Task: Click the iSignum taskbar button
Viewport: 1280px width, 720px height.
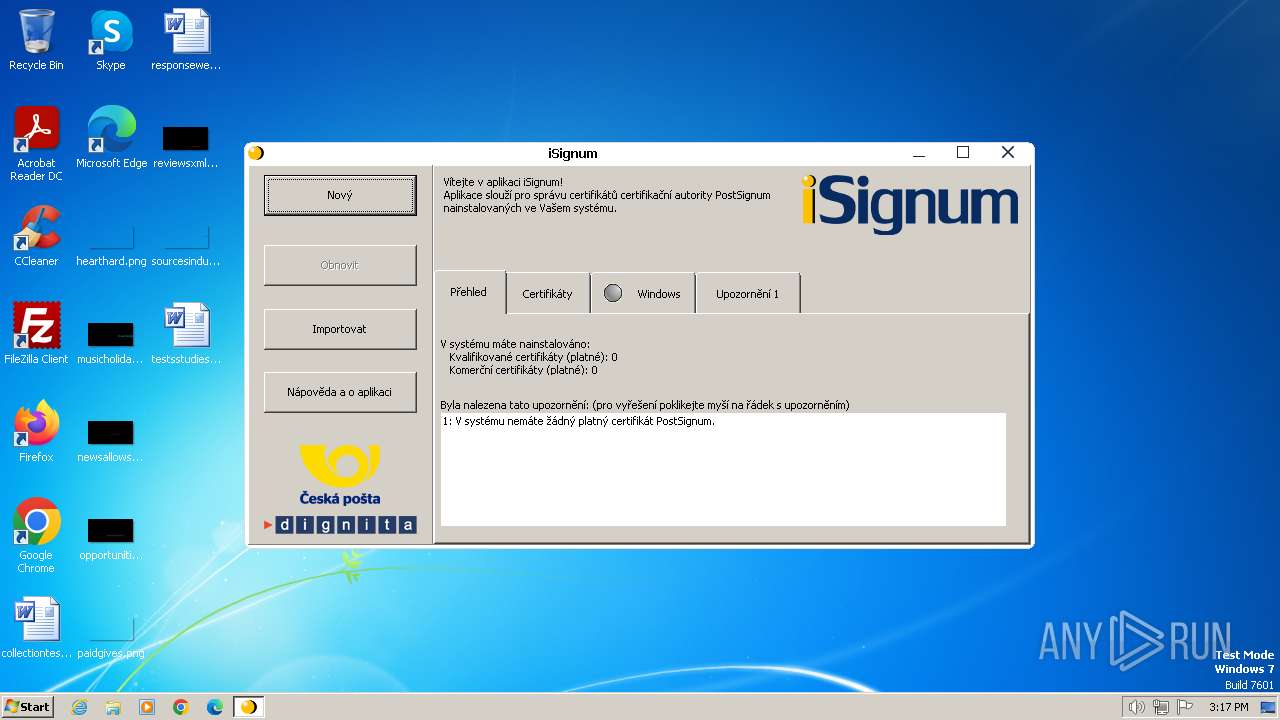Action: (x=249, y=707)
